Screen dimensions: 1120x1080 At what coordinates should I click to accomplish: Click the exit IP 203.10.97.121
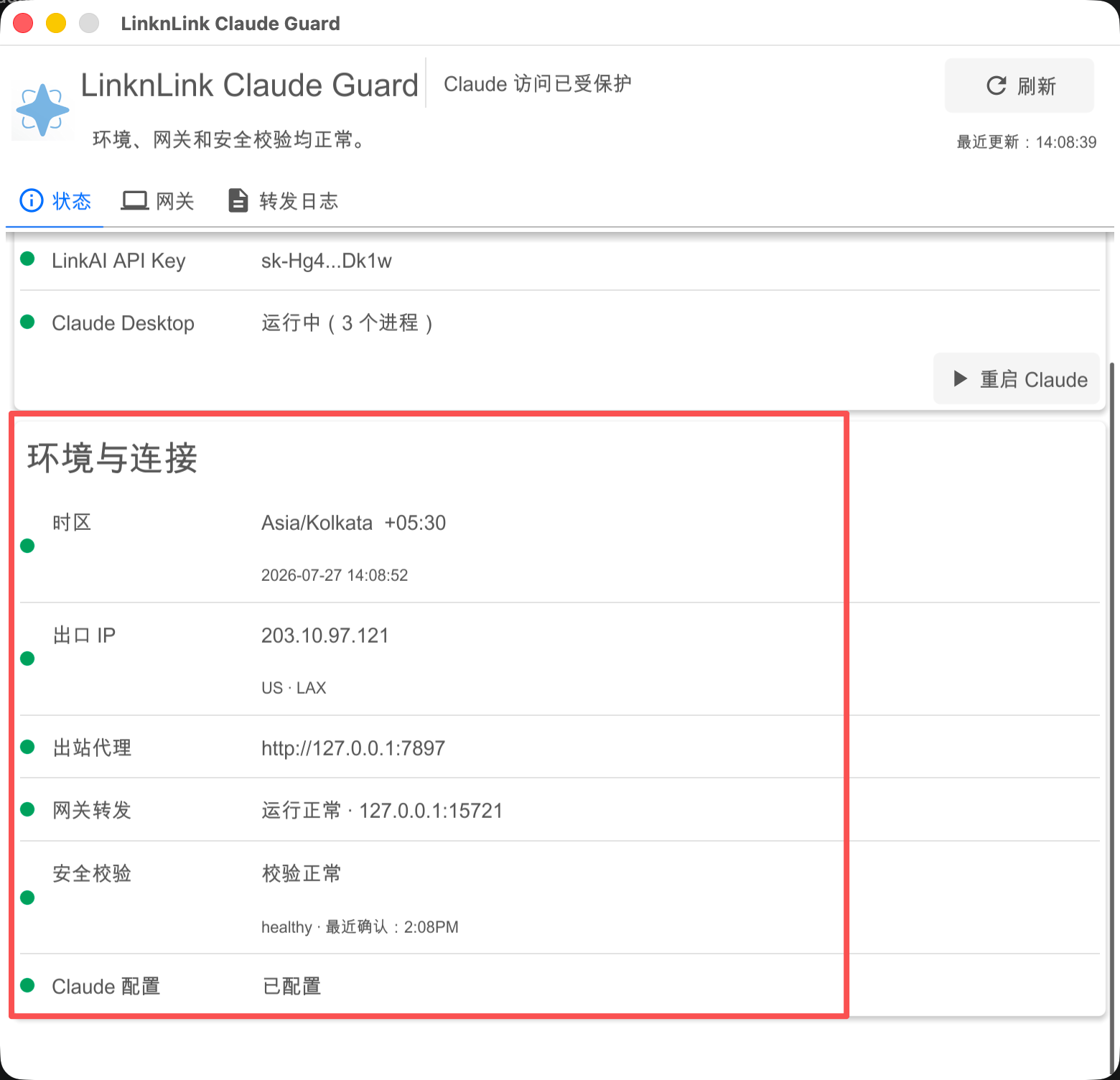(325, 636)
